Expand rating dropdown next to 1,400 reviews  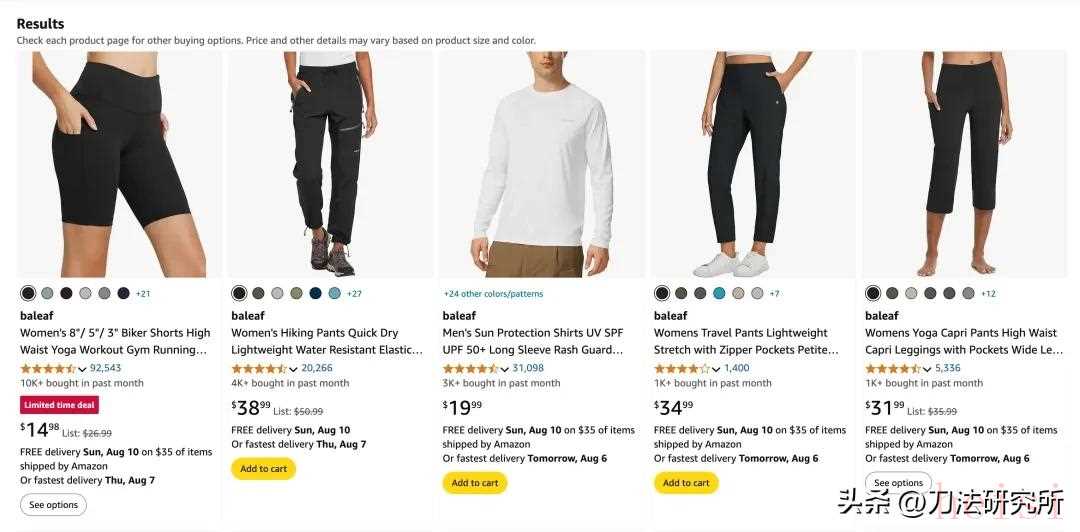point(716,369)
